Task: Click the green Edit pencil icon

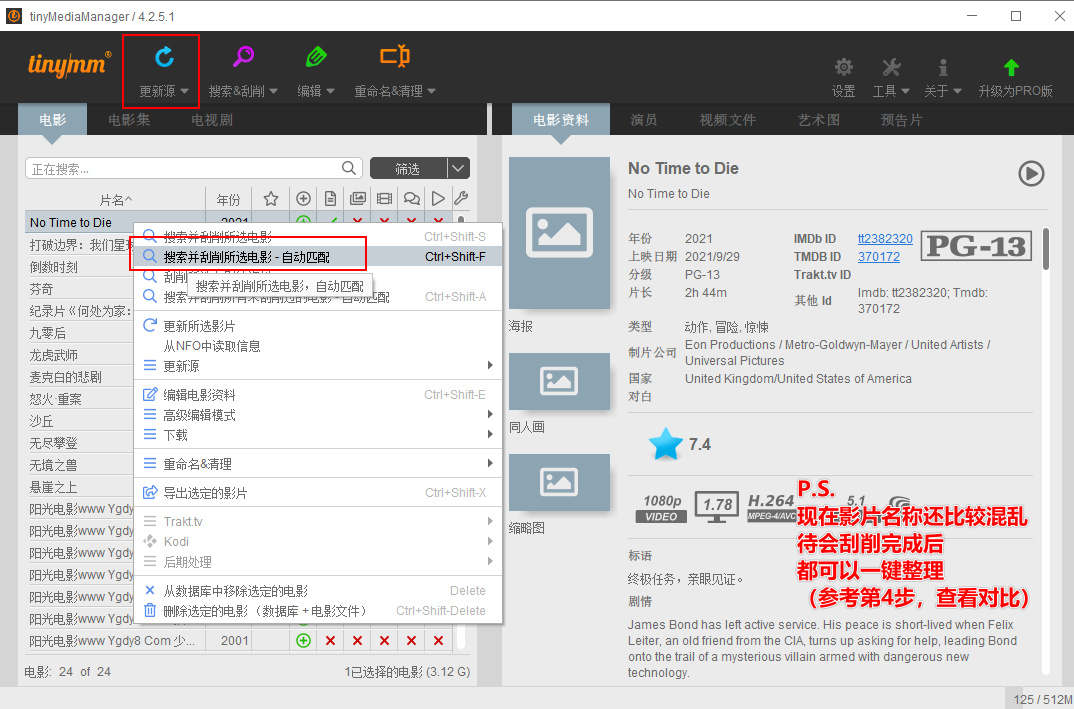Action: [x=316, y=58]
